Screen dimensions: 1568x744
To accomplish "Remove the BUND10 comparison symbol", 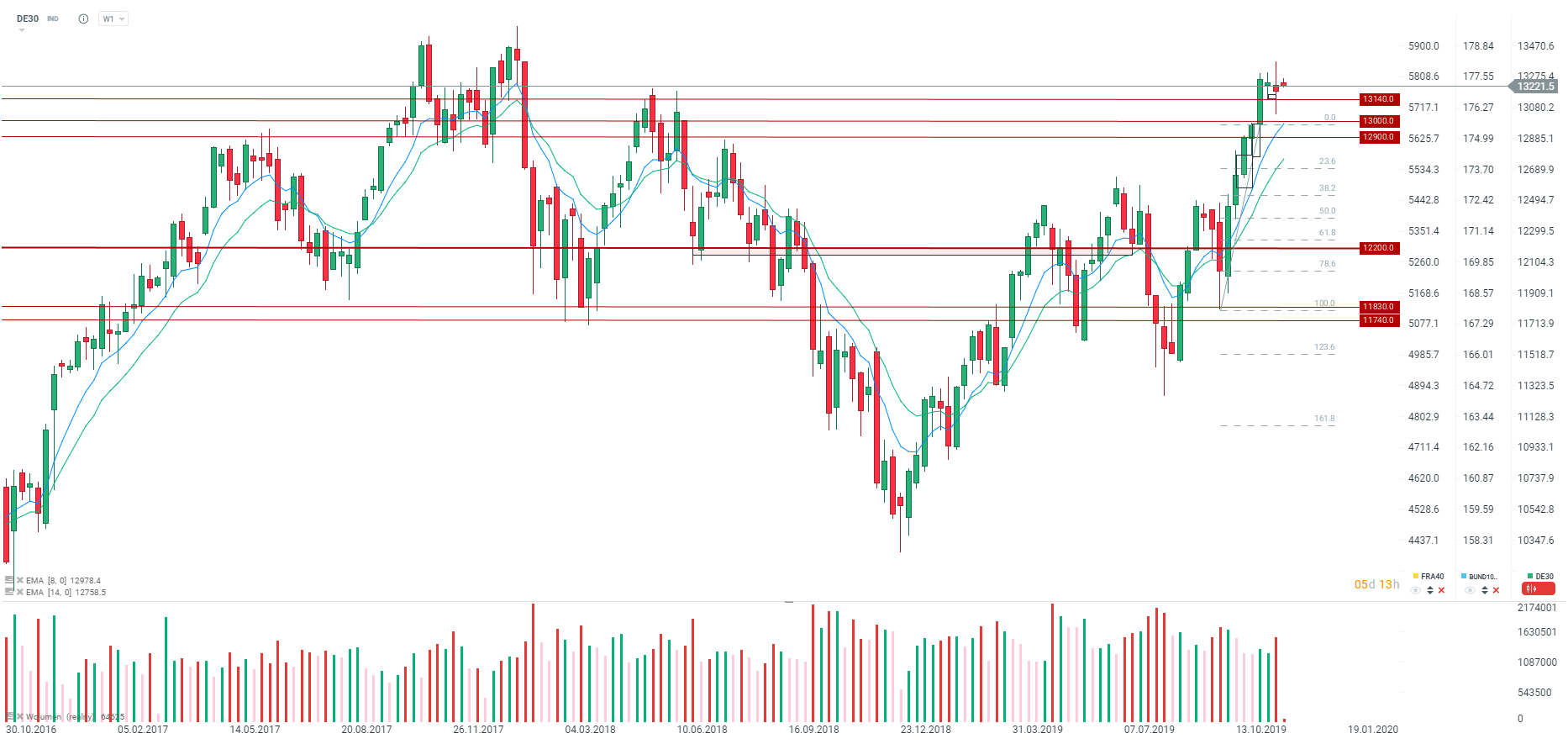I will click(x=1496, y=590).
